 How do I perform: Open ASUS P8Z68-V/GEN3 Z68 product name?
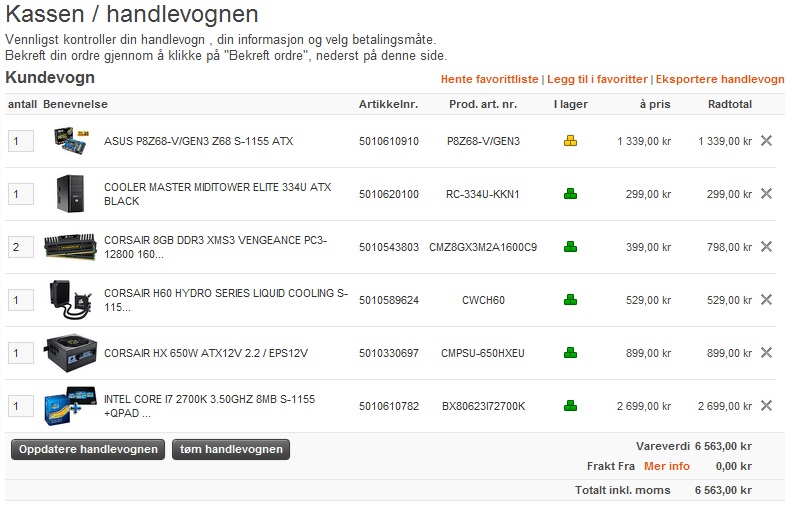(x=199, y=141)
